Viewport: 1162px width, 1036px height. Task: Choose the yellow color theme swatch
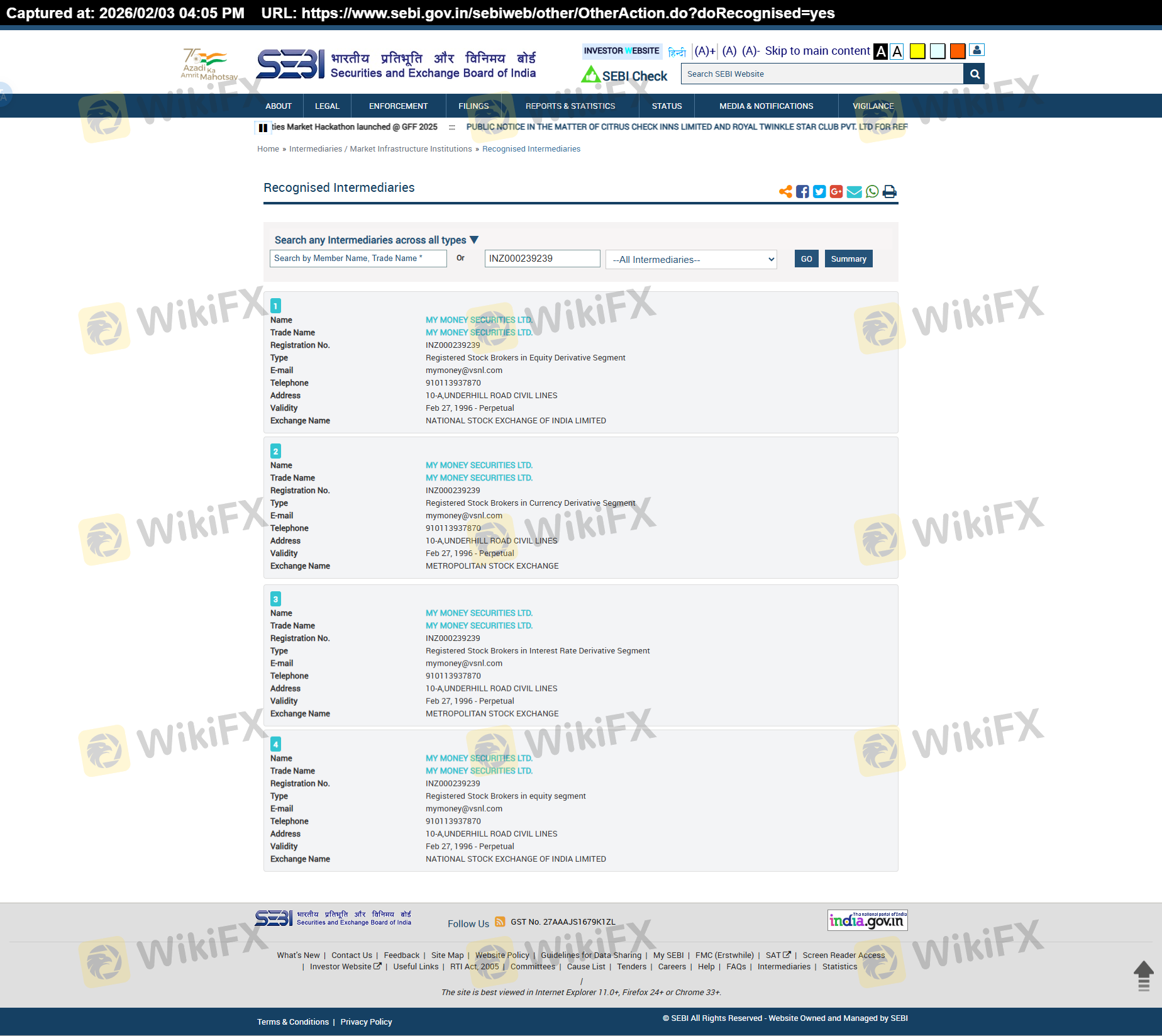917,51
